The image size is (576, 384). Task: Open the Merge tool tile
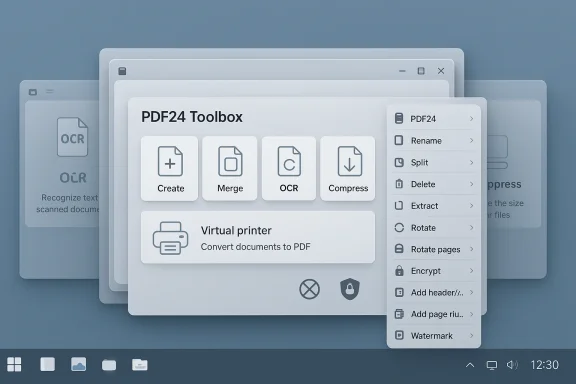coord(230,169)
